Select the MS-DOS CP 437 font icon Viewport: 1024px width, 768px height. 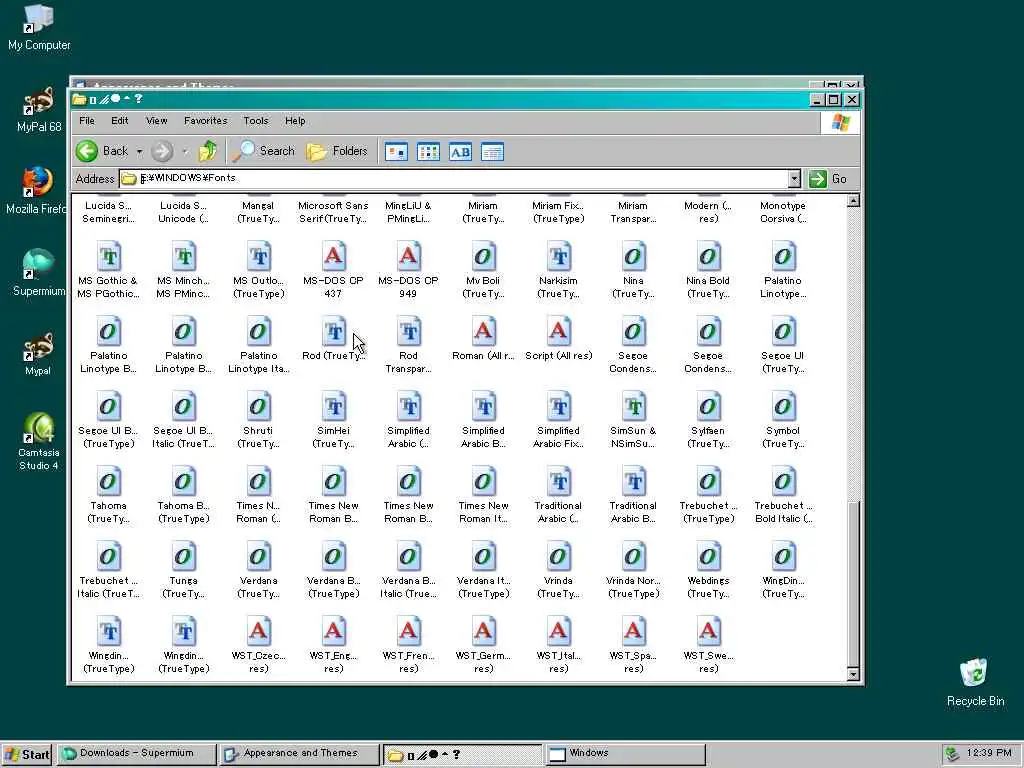coord(334,257)
